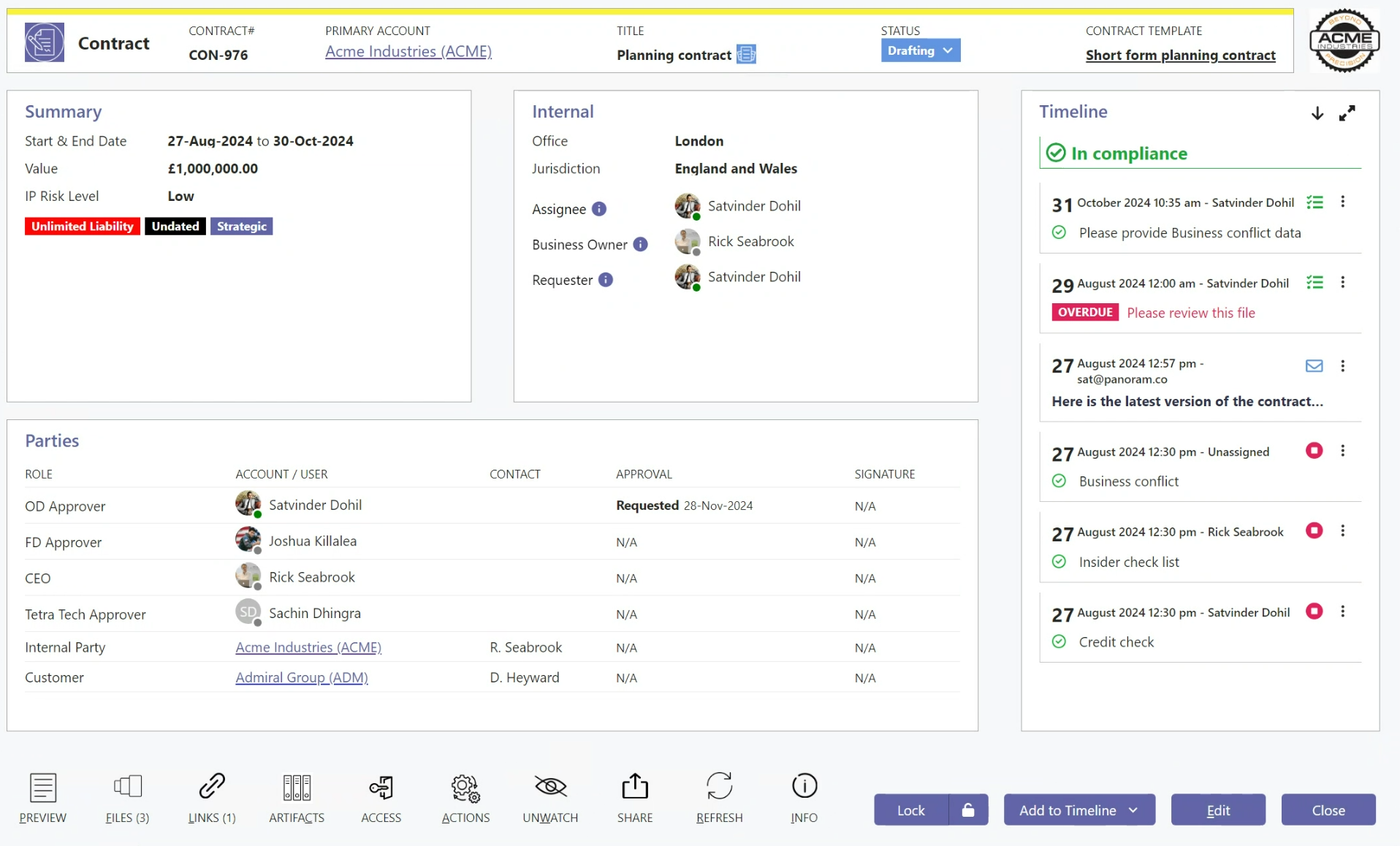The height and width of the screenshot is (846, 1400).
Task: Click Assignee info icon
Action: tap(599, 209)
